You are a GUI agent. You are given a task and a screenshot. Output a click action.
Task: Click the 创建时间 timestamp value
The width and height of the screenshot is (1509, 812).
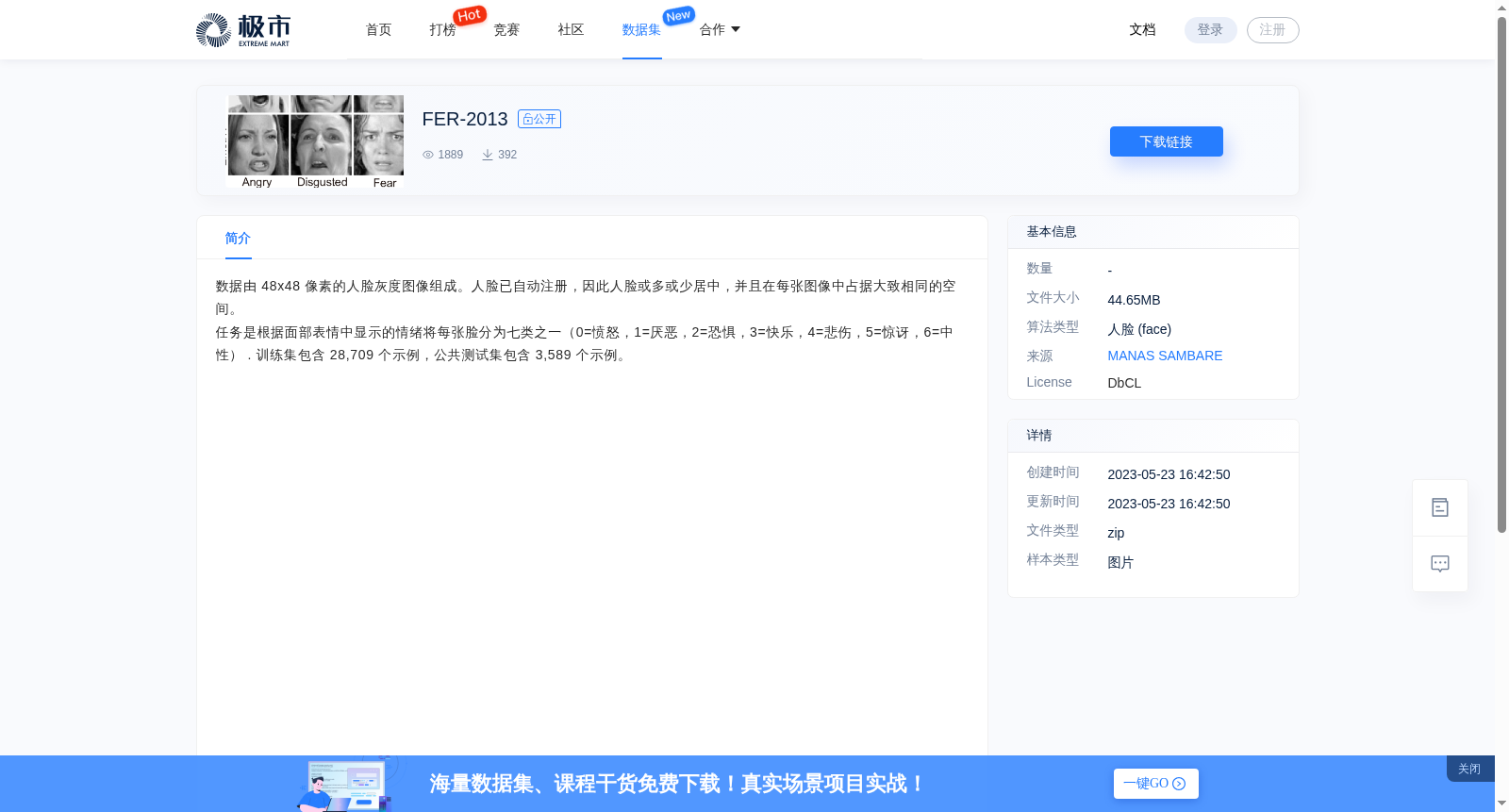pos(1169,474)
